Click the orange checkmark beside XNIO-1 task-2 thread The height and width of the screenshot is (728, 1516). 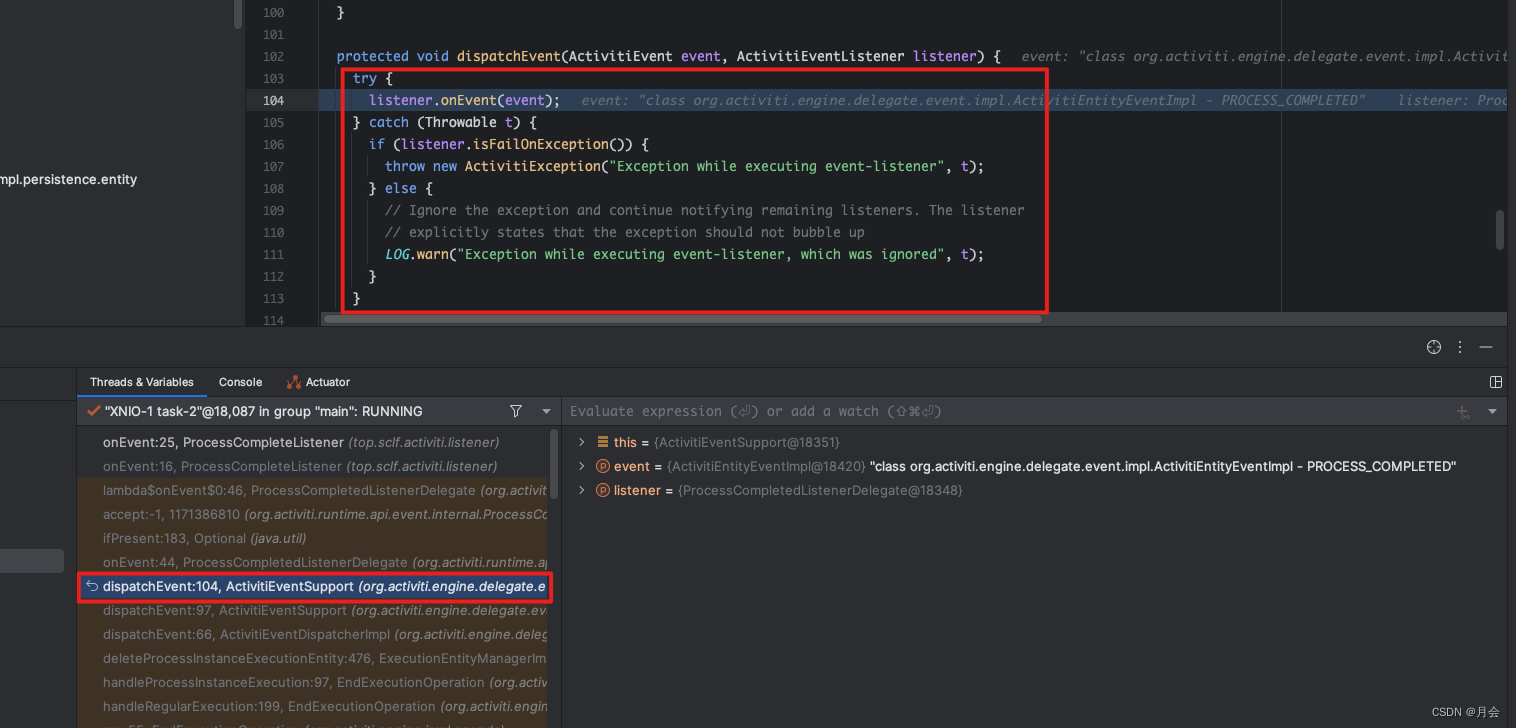(93, 411)
